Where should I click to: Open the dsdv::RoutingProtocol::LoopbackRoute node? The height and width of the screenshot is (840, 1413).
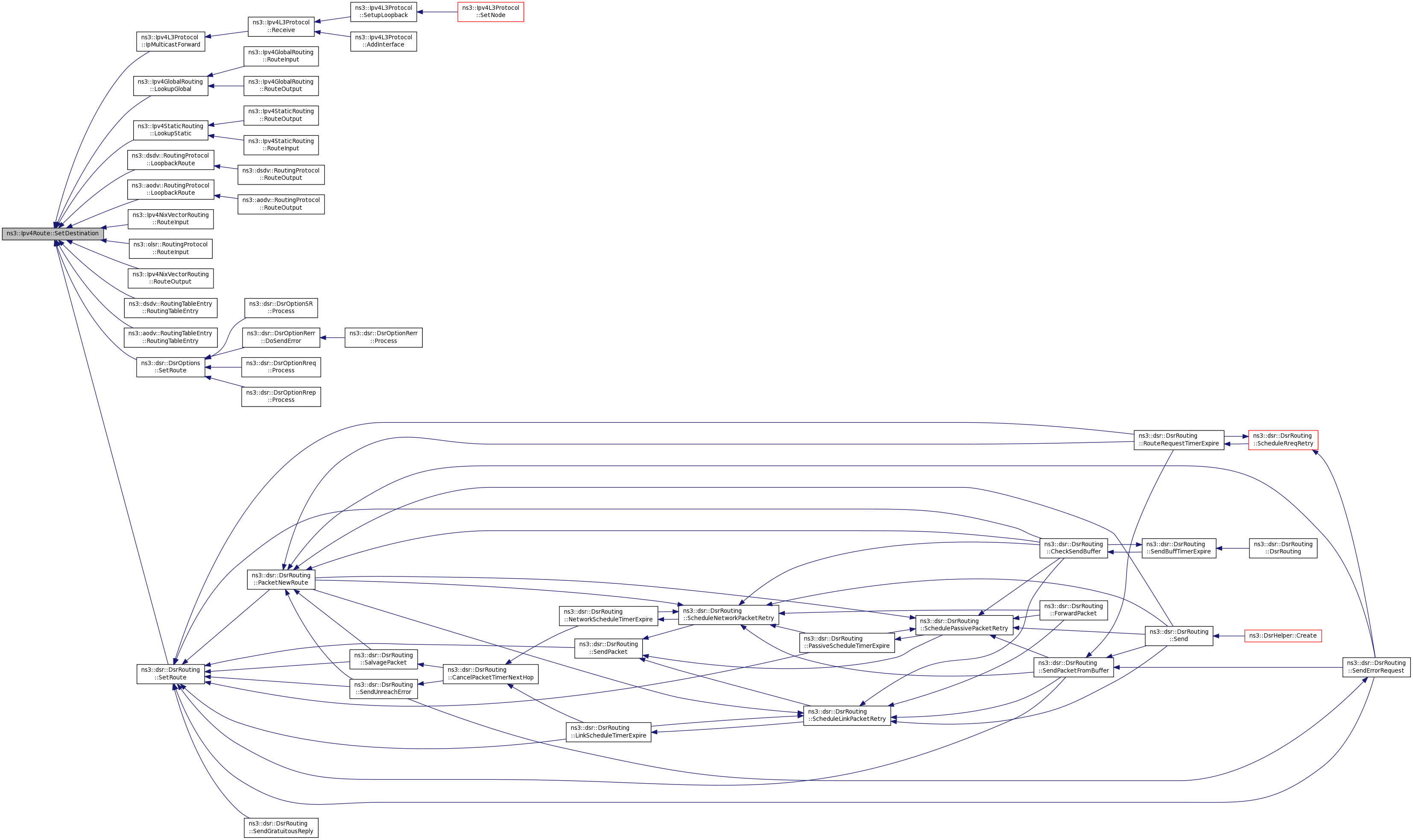point(170,160)
